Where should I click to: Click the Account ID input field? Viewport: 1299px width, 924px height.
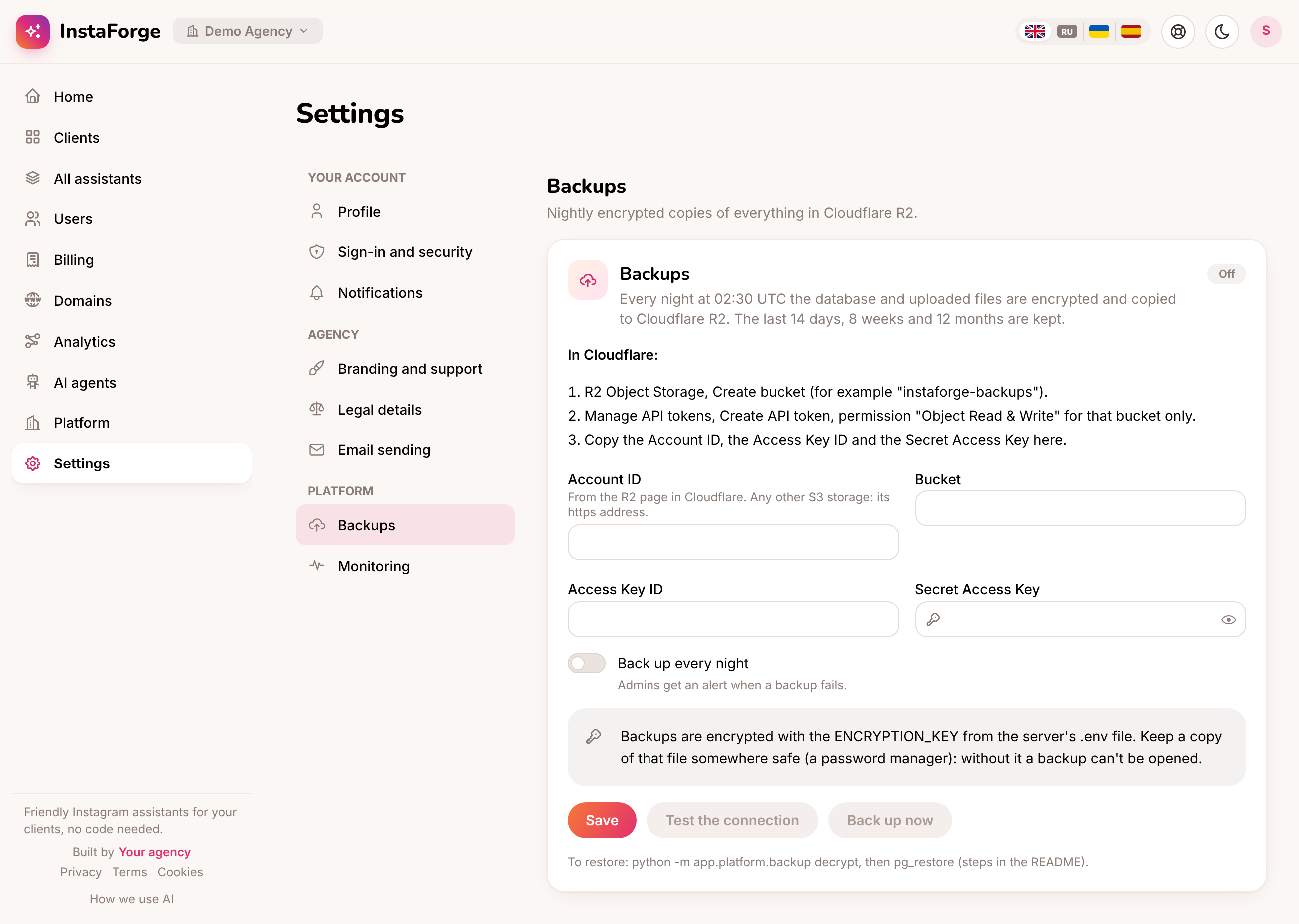[733, 542]
